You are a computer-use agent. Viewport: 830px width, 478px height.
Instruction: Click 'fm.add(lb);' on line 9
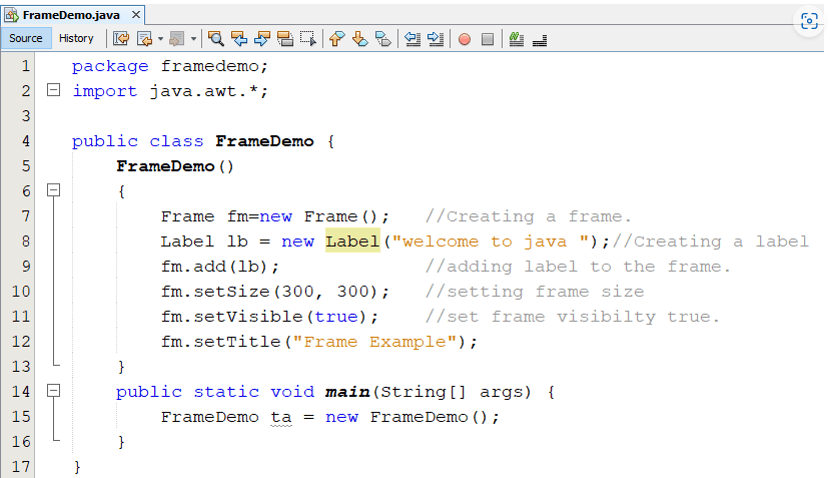(x=220, y=266)
